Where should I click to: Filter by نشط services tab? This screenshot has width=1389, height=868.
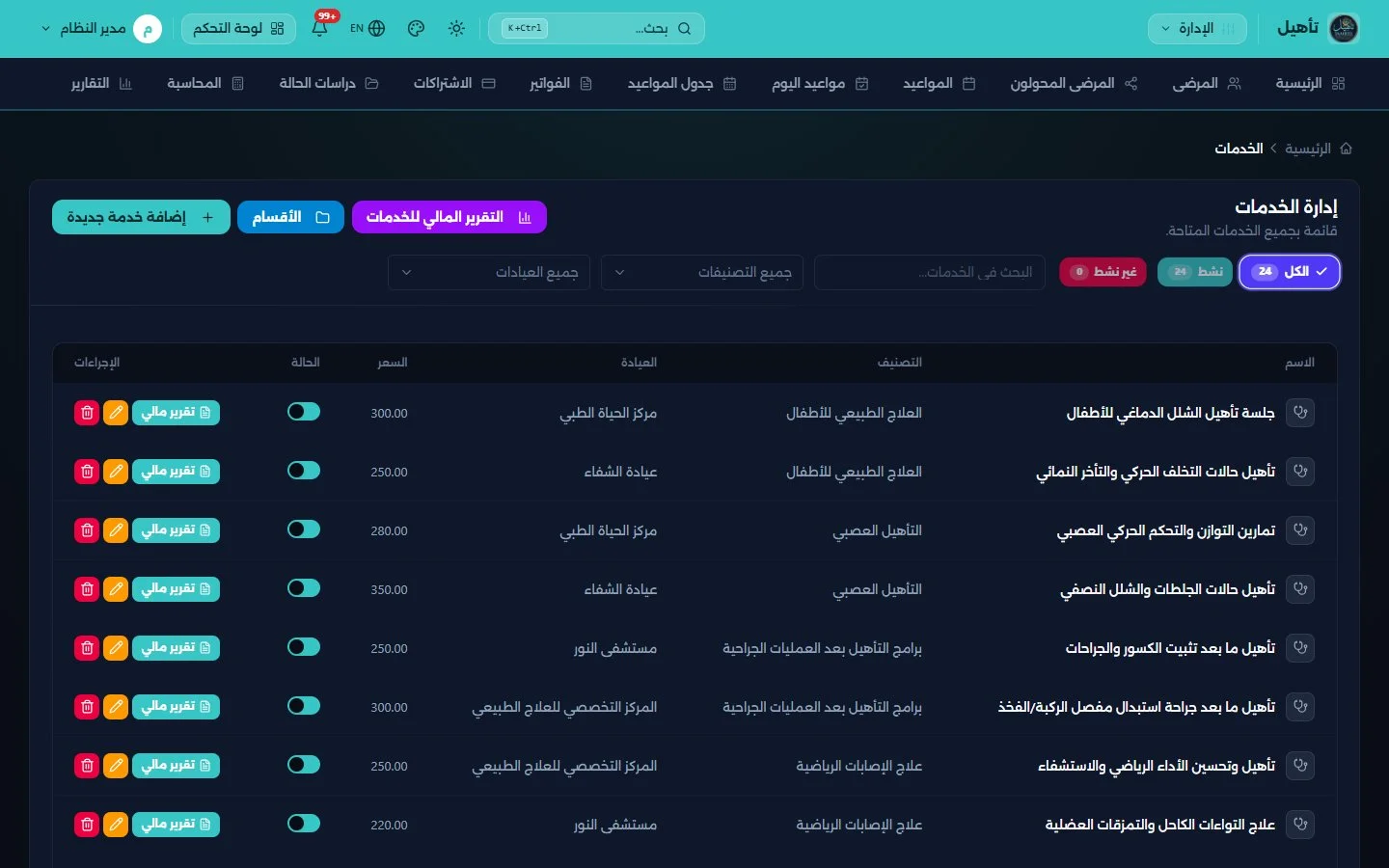1195,272
